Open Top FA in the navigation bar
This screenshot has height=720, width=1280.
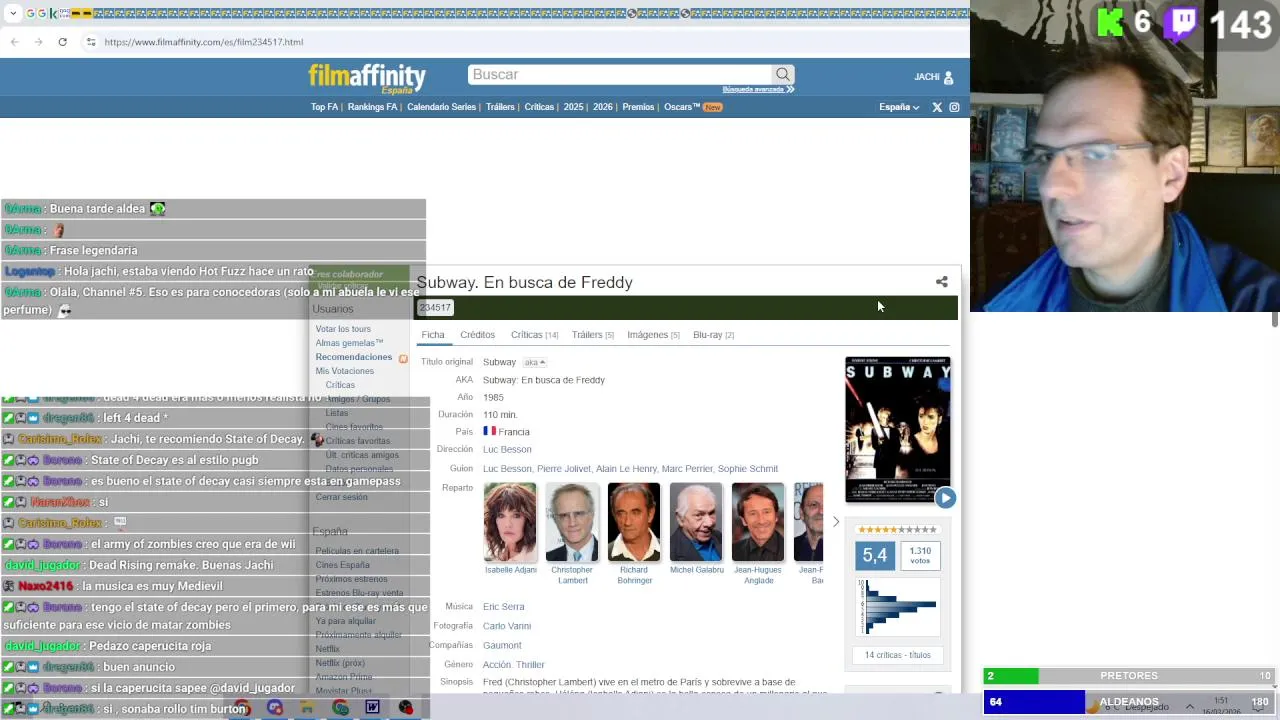click(324, 107)
